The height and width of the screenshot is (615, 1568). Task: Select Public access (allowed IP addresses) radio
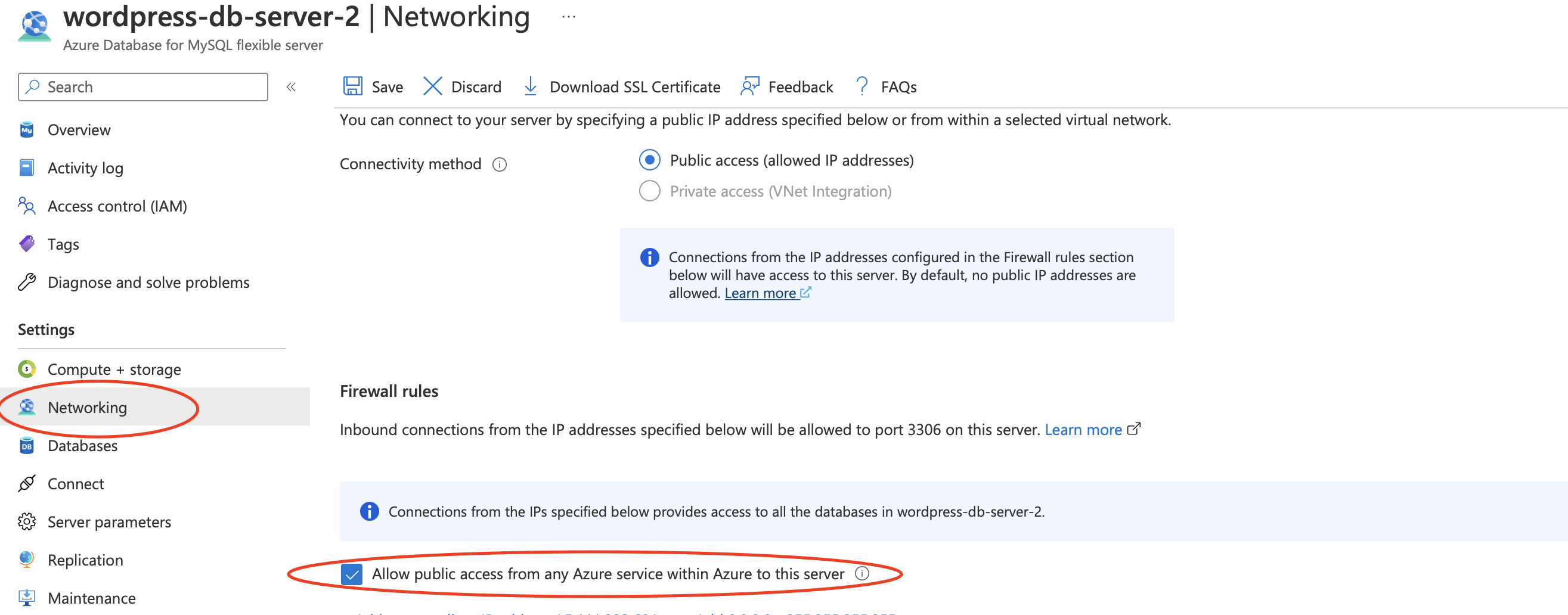649,160
